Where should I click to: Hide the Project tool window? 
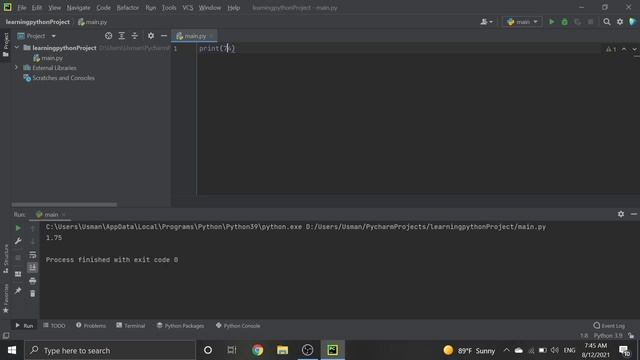[164, 36]
